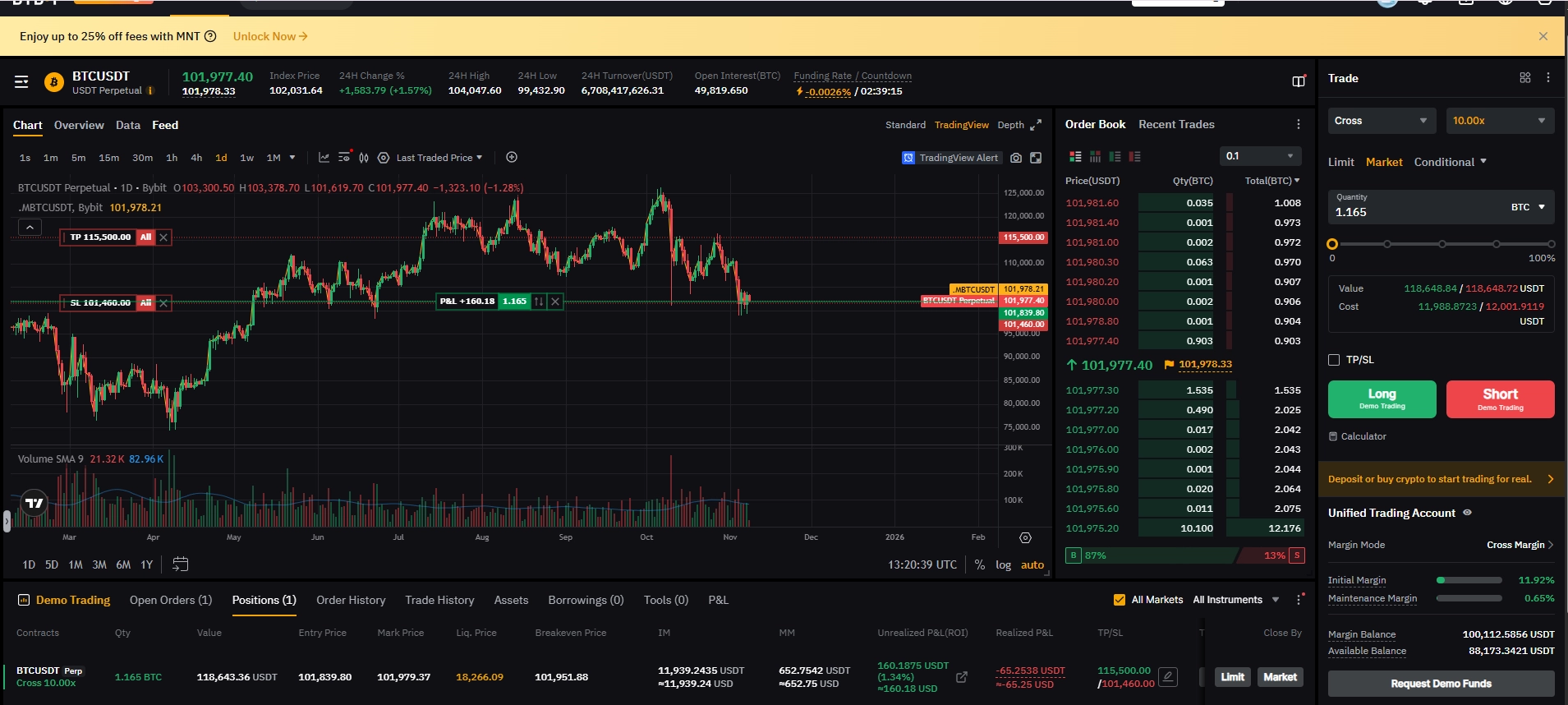1568x705 pixels.
Task: Toggle log scale on the chart
Action: [x=1003, y=564]
